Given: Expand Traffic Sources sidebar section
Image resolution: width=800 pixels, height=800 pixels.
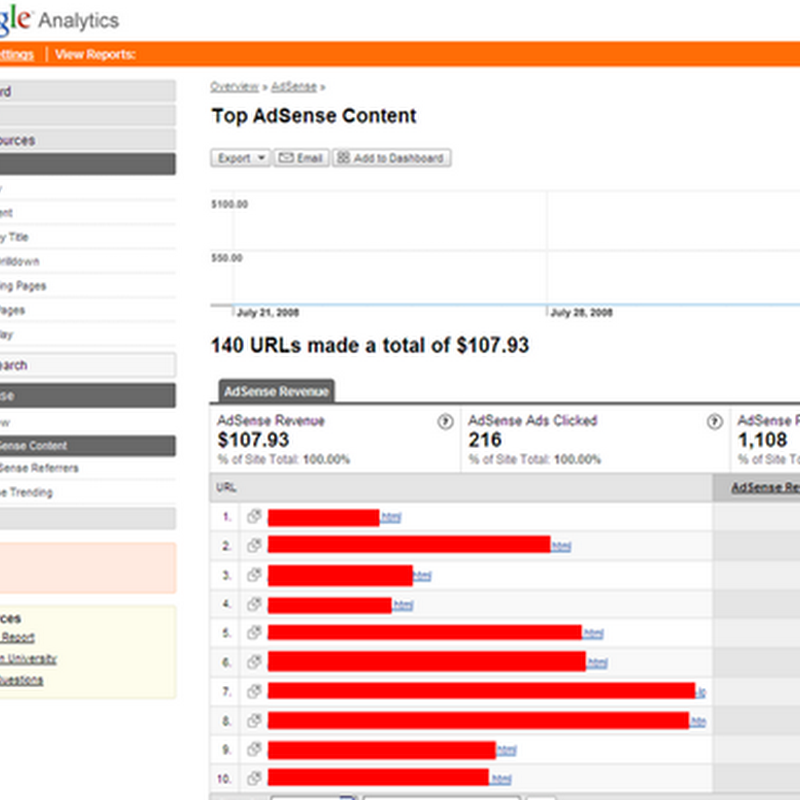Looking at the screenshot, I should [88, 140].
